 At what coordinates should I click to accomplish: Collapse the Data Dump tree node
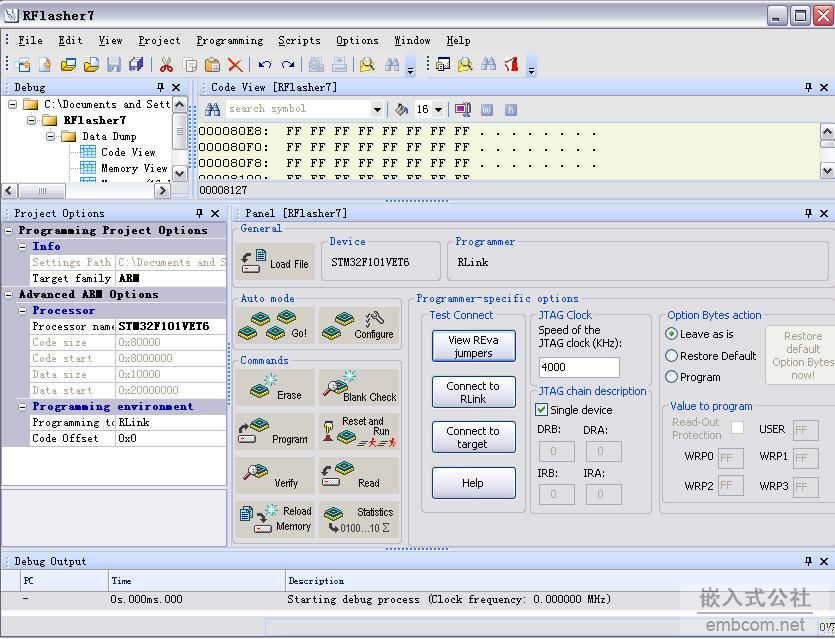point(51,136)
